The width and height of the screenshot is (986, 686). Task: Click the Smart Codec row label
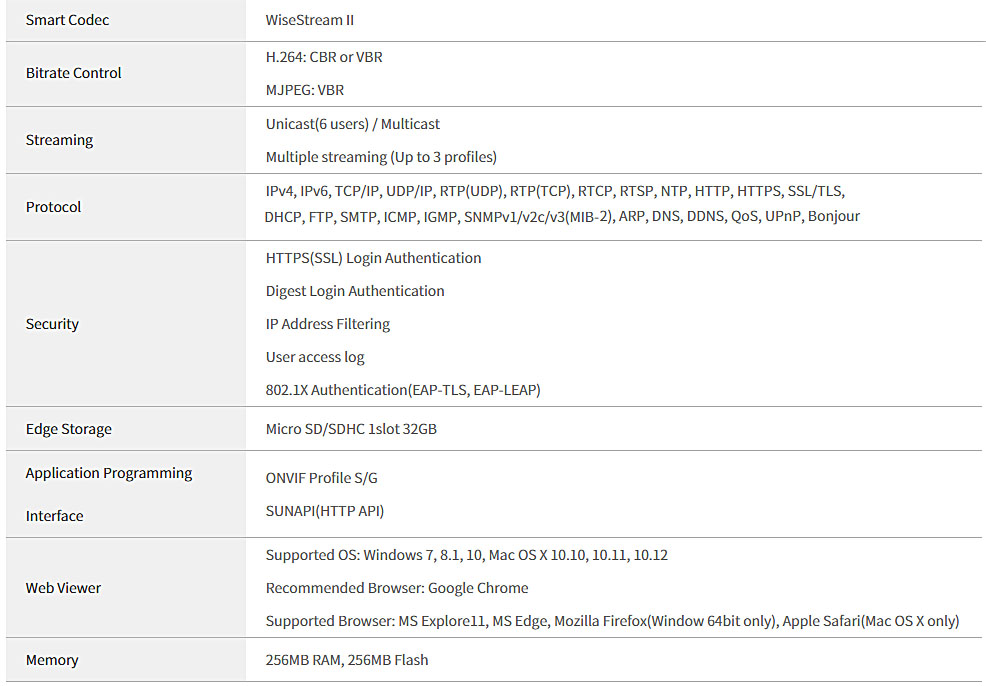point(67,20)
